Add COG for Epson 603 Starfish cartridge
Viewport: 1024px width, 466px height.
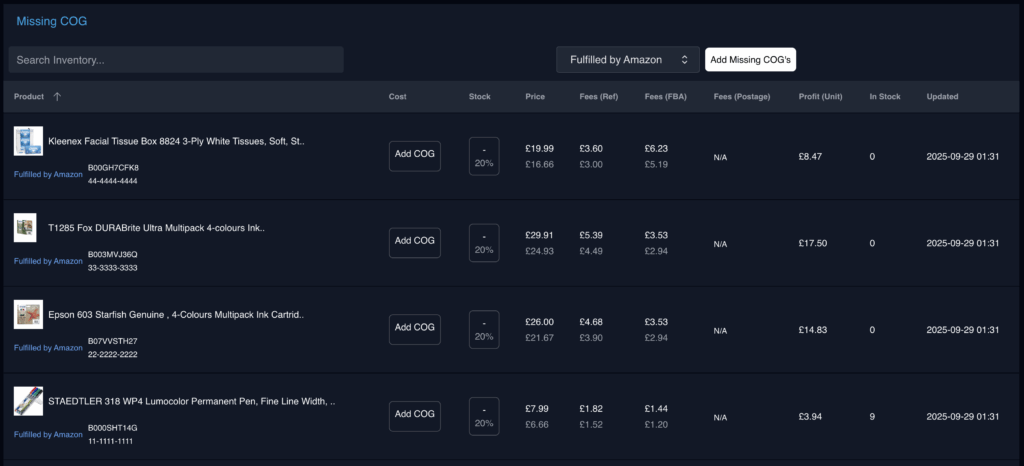[x=414, y=328]
